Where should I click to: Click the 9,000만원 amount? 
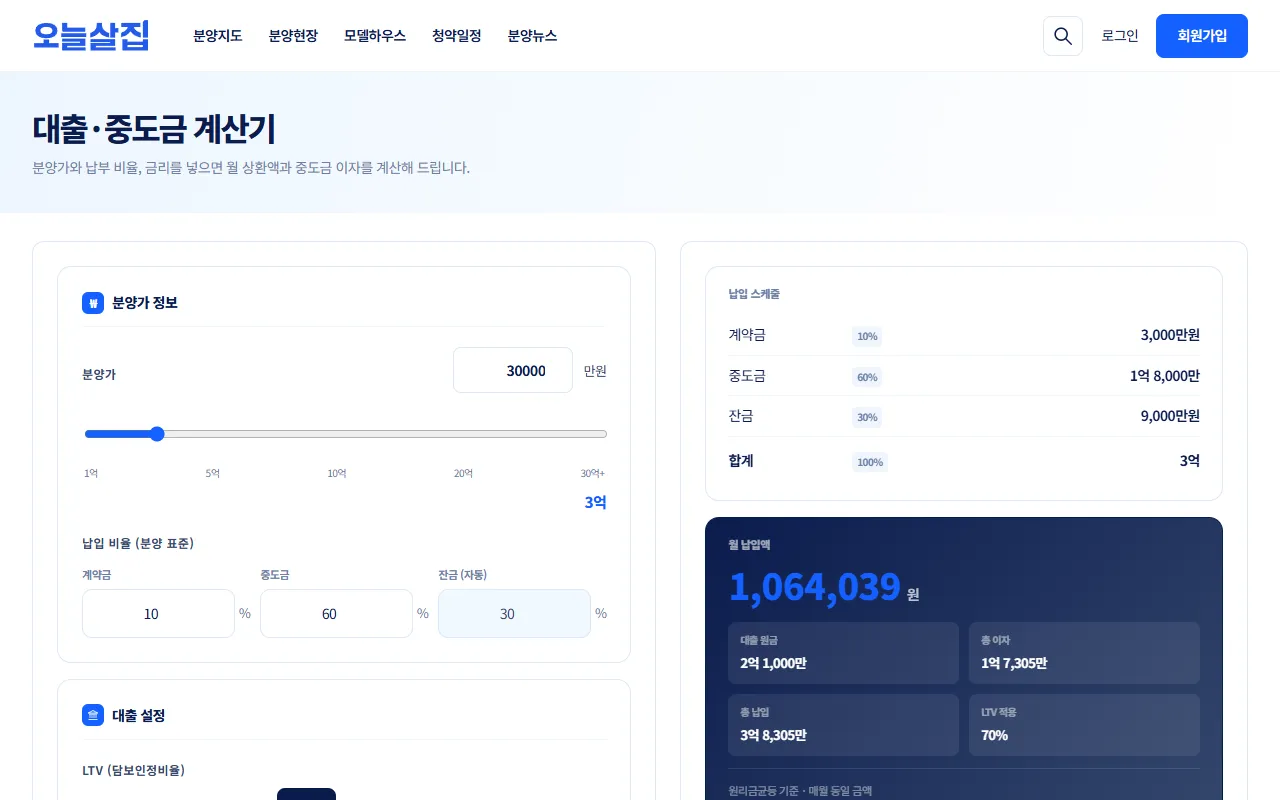pos(1170,416)
